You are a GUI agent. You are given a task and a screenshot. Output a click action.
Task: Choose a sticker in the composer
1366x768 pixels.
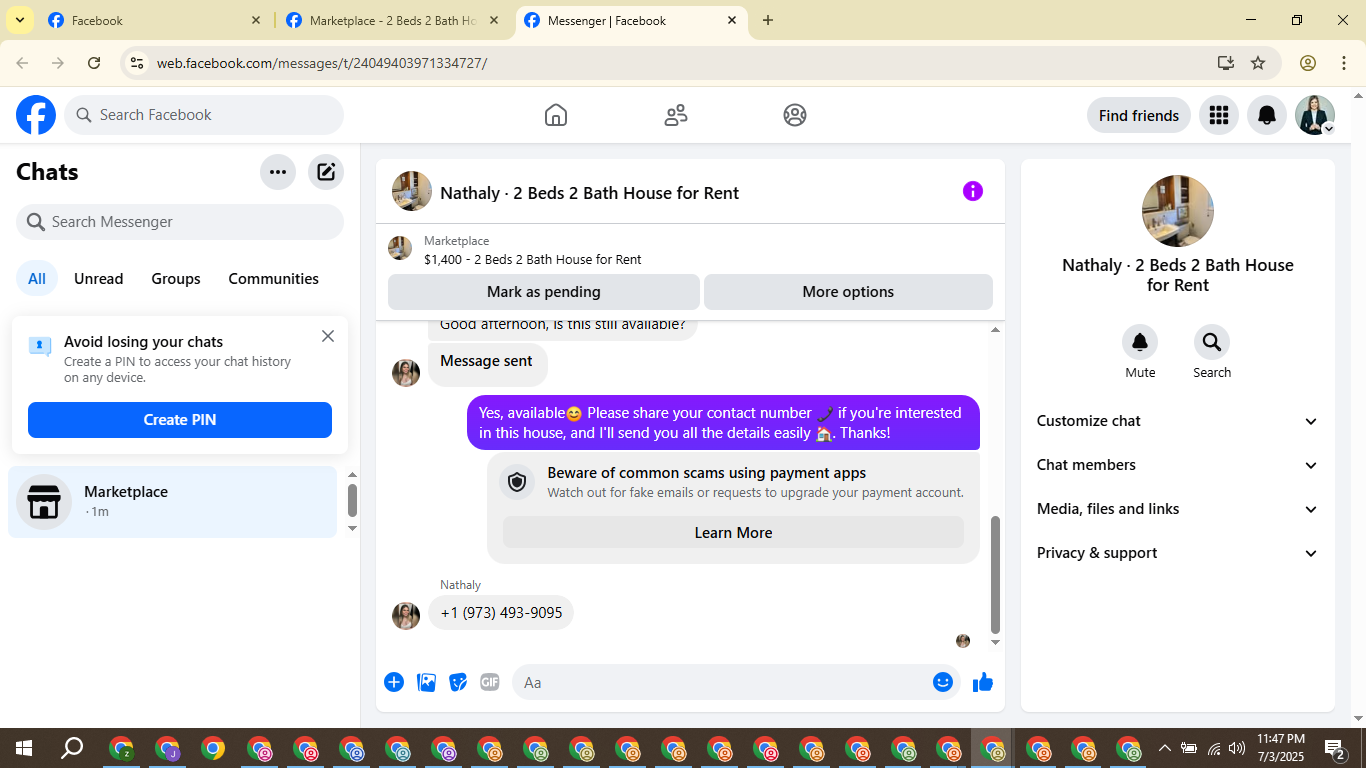[458, 682]
